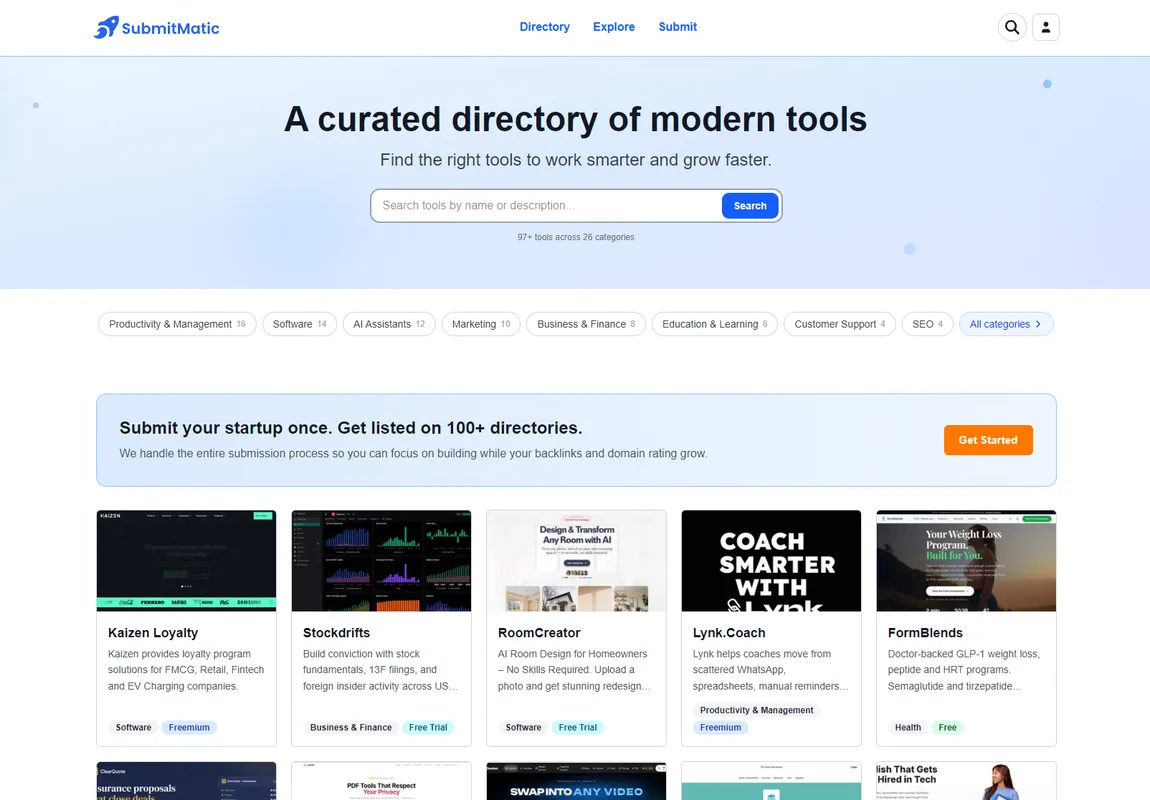Click Freemium tag on Lynk.Coach card
1150x800 pixels.
coord(720,727)
